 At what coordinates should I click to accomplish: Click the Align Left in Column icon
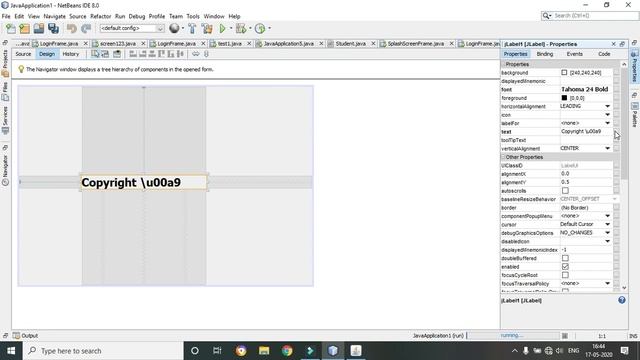pyautogui.click(x=133, y=54)
